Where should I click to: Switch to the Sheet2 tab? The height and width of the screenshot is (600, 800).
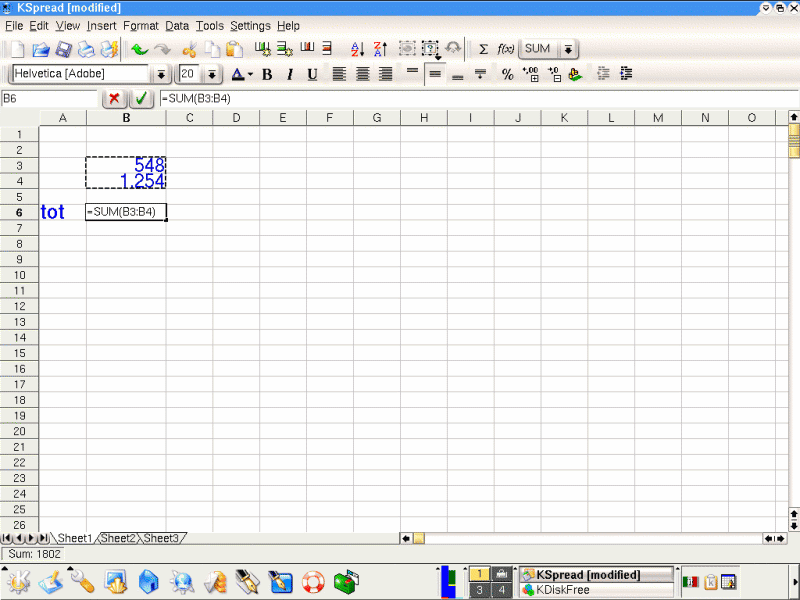click(x=118, y=538)
